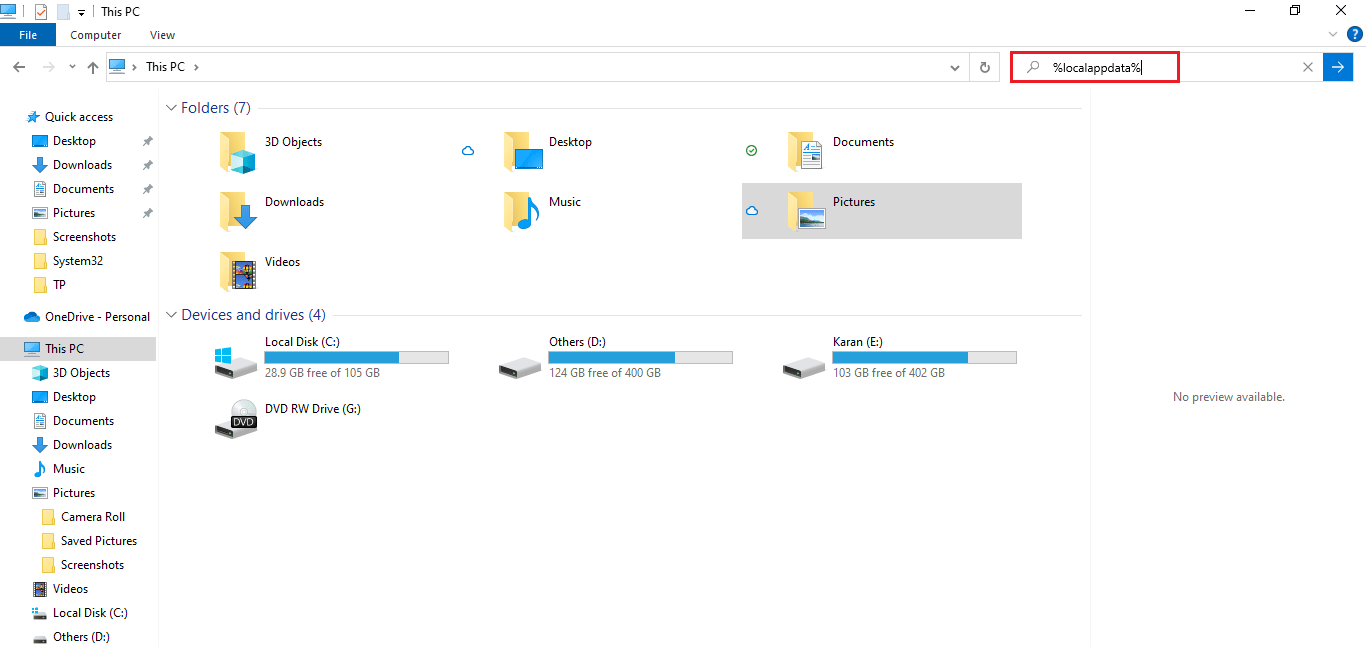Screen dimensions: 1366x647
Task: Click the Back navigation arrow
Action: [19, 67]
